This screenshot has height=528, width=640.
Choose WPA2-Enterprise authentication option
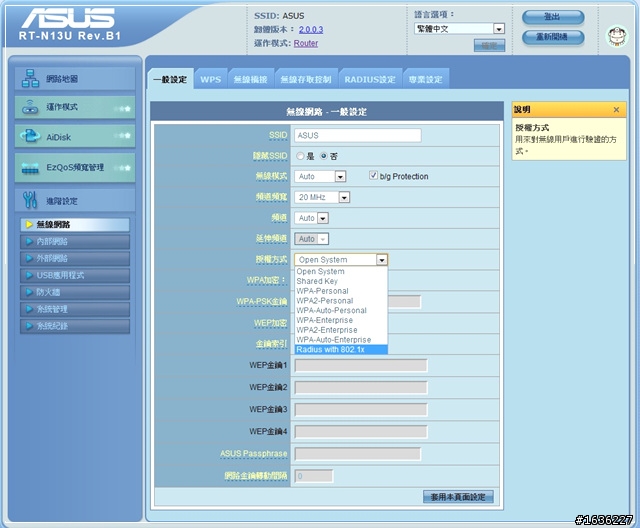[341, 330]
